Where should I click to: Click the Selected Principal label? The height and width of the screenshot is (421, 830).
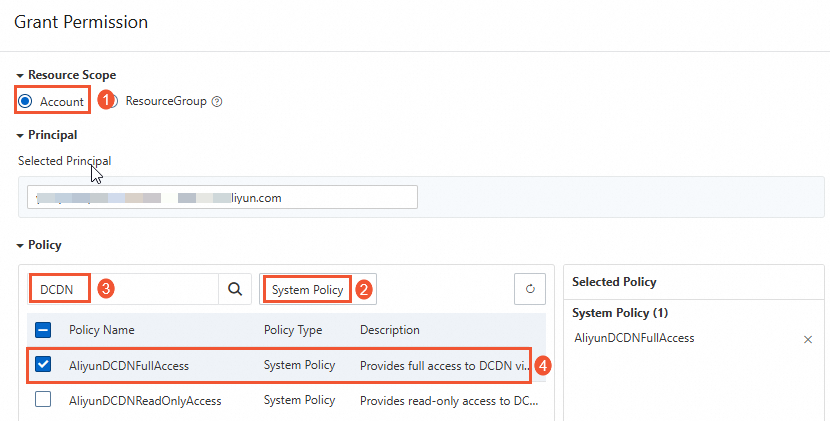[65, 160]
